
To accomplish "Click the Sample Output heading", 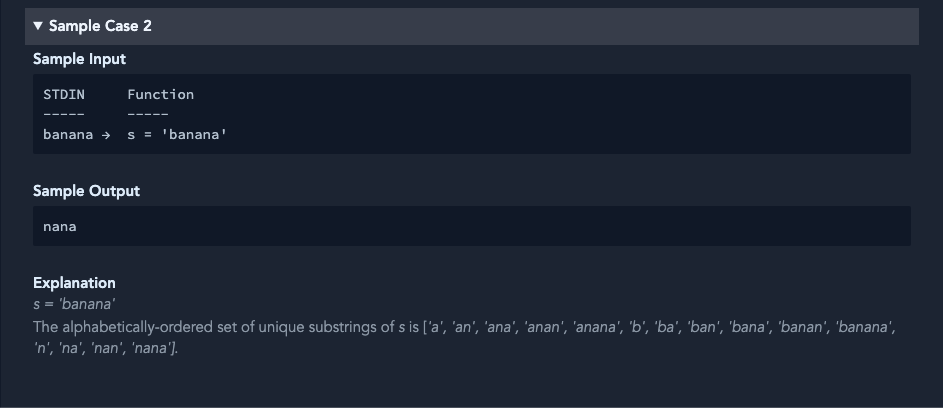I will (x=86, y=191).
